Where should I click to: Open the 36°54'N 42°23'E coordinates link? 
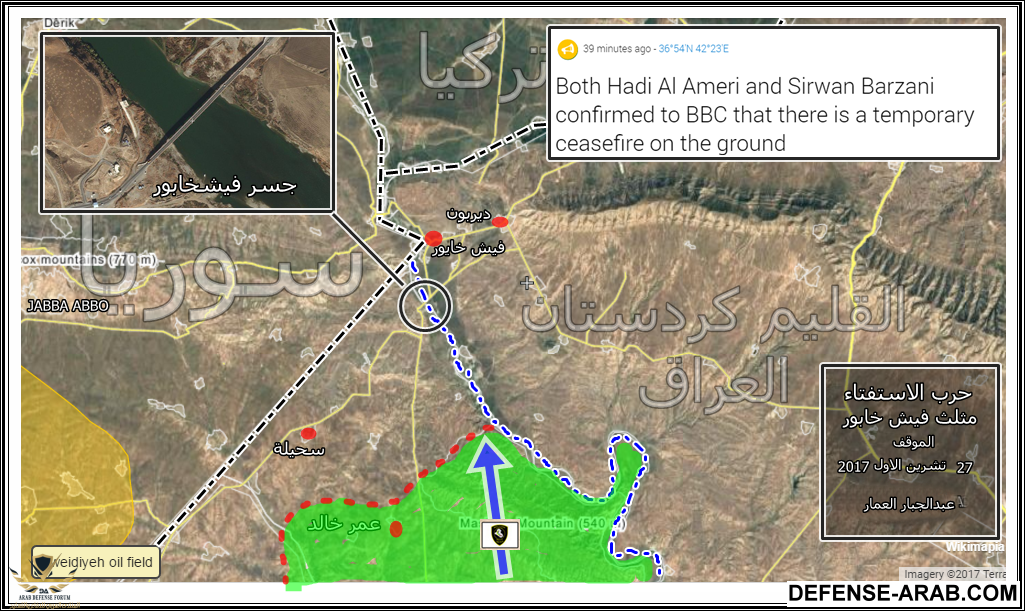pyautogui.click(x=693, y=49)
